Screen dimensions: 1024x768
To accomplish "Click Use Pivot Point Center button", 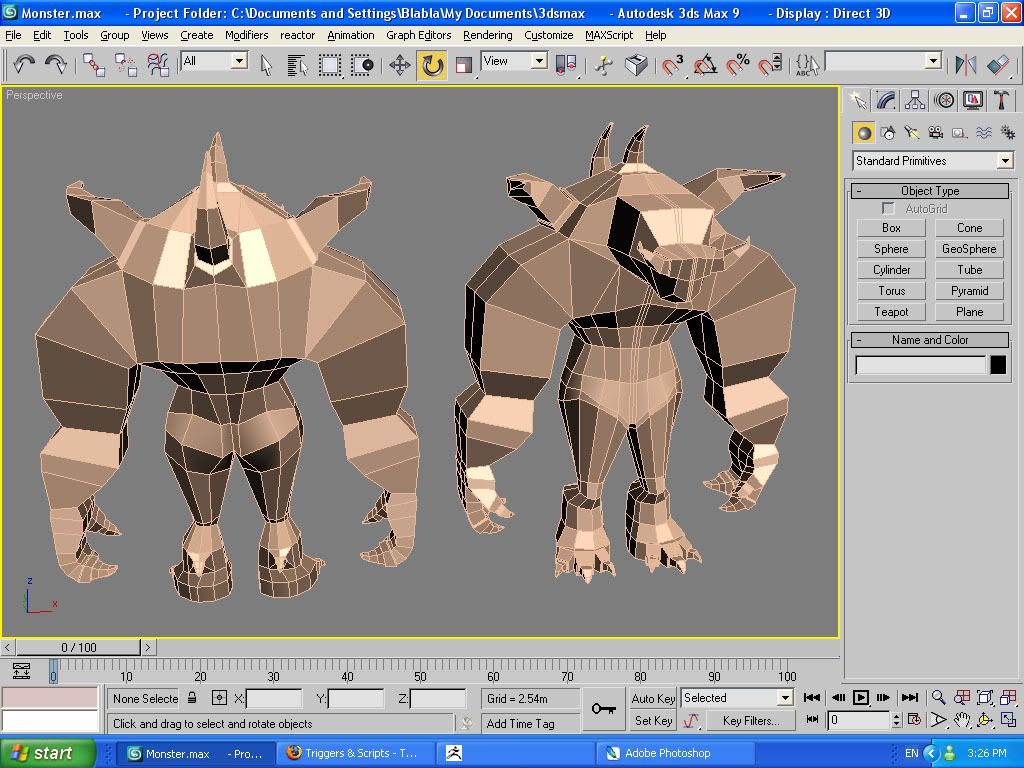I will point(566,65).
